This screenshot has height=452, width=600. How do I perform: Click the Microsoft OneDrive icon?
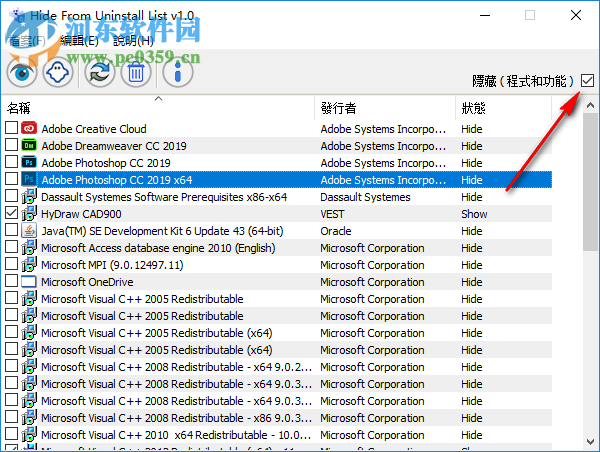pos(29,282)
